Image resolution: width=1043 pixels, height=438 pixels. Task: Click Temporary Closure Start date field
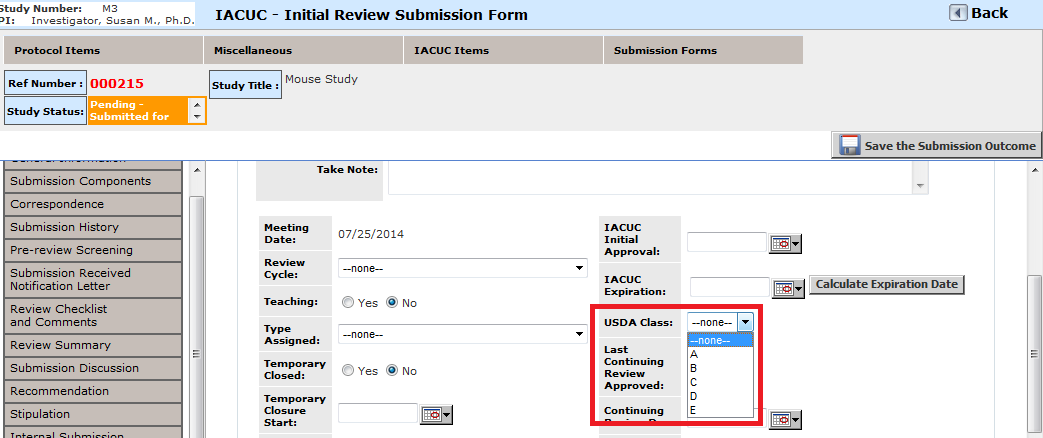click(378, 413)
